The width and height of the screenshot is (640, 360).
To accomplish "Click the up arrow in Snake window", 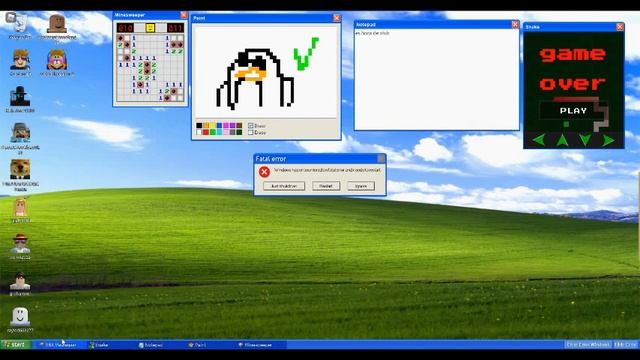I will [562, 140].
